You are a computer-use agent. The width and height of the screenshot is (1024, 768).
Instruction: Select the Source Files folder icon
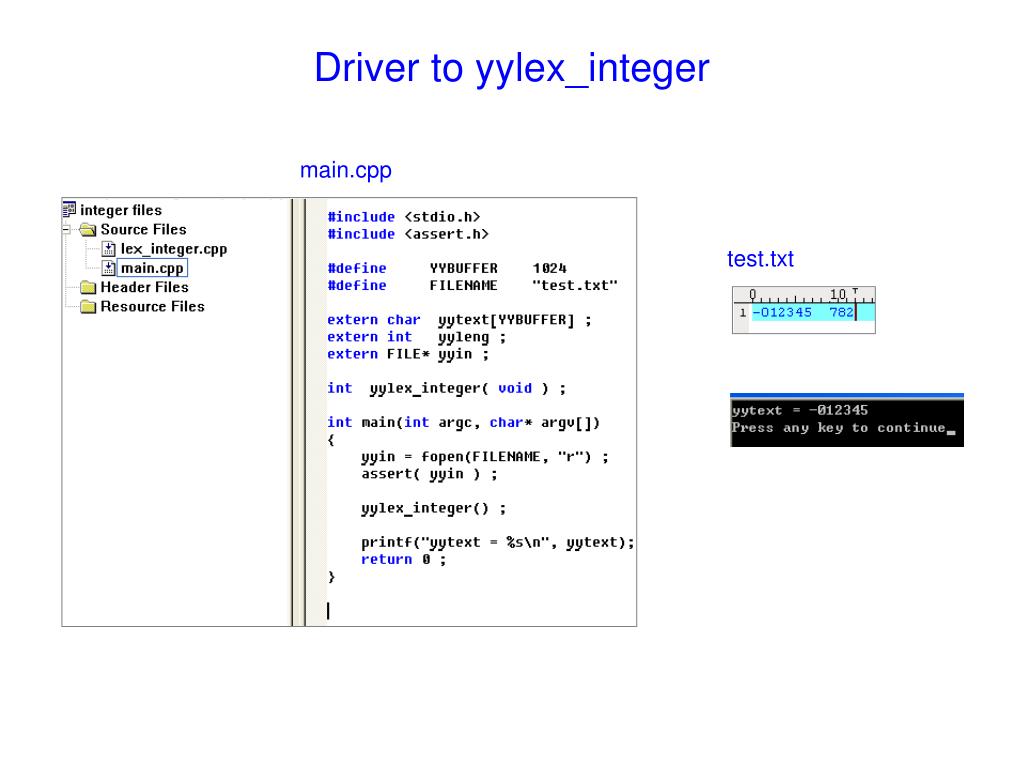coord(88,229)
